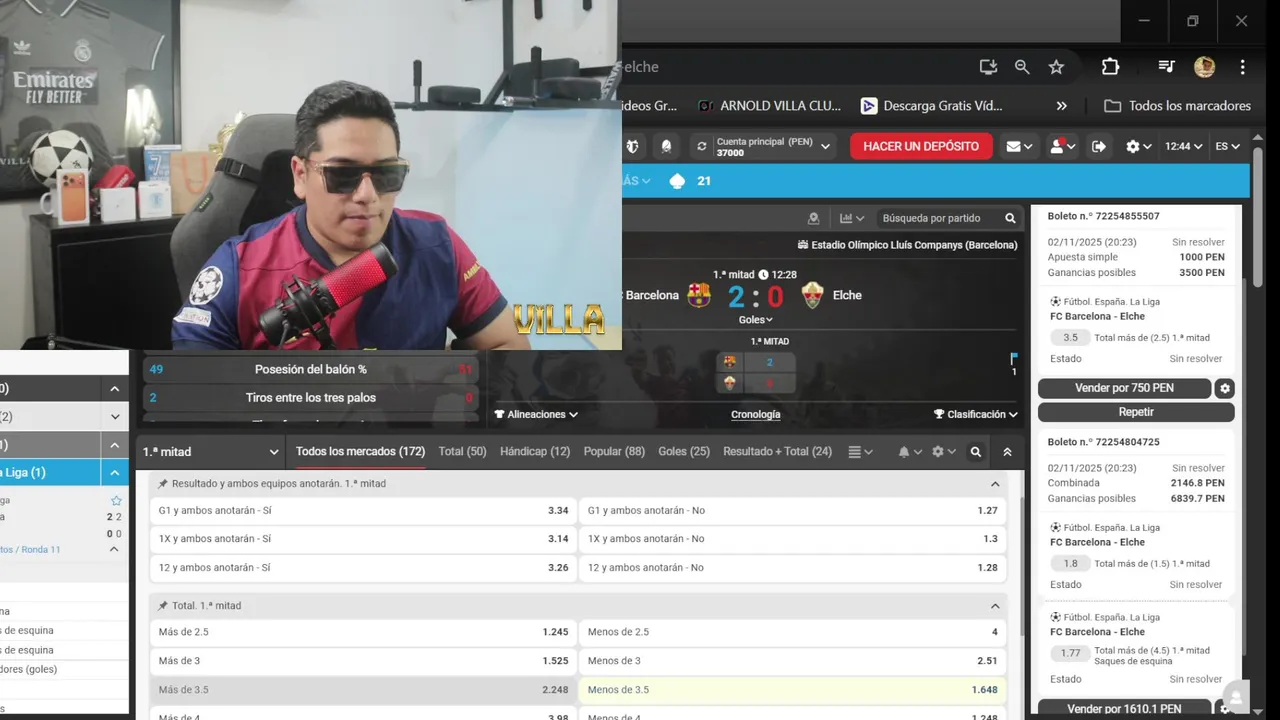Select the Total (50) tab
The image size is (1280, 720).
click(x=462, y=452)
